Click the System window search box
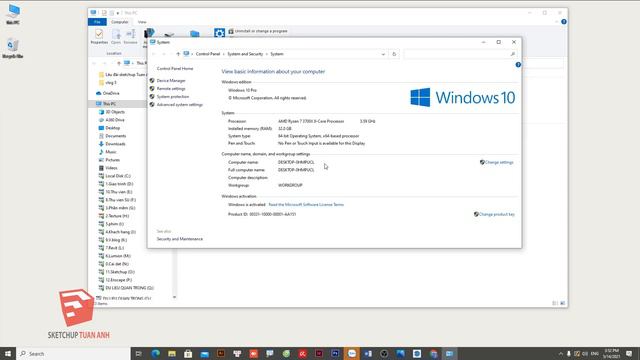Screen dimensions: 640x360 pos(460,54)
